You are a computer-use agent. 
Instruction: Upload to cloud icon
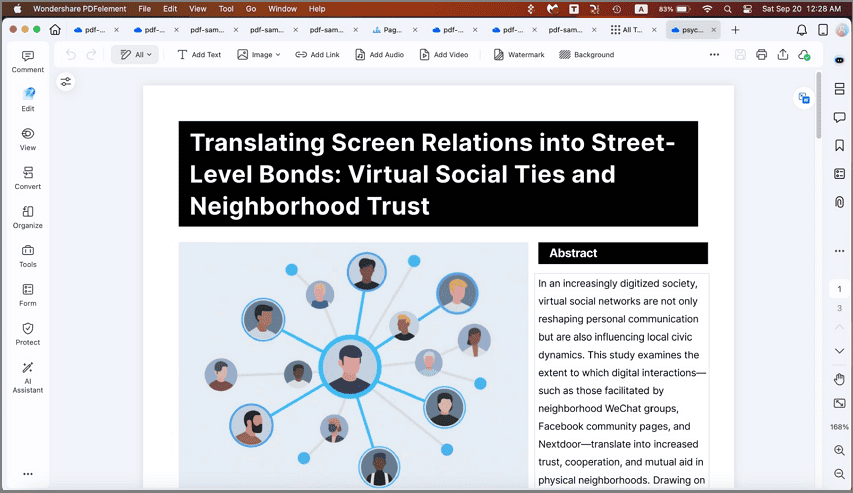804,54
